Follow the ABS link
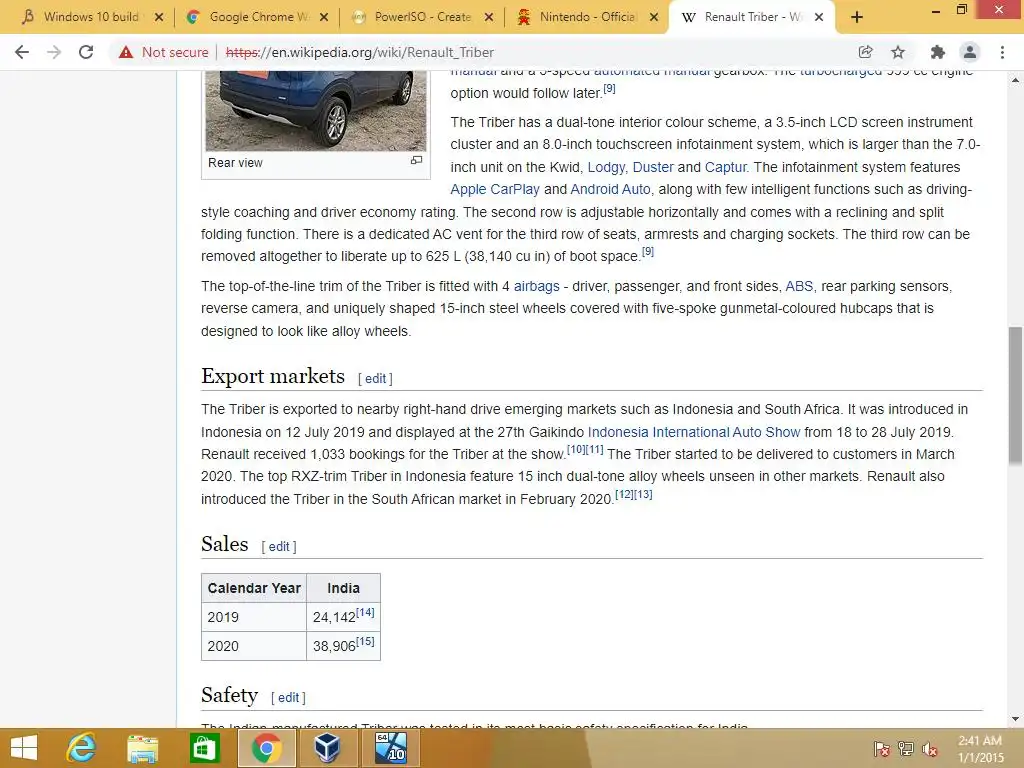The image size is (1024, 768). (799, 287)
